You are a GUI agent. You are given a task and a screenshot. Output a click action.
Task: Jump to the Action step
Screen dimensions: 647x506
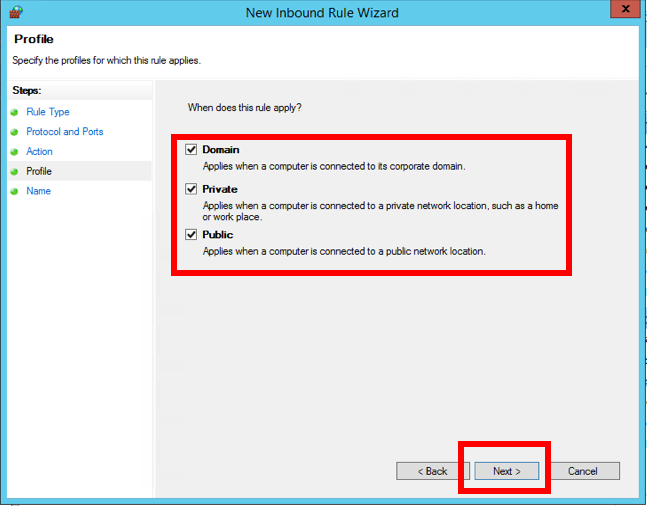pos(40,152)
